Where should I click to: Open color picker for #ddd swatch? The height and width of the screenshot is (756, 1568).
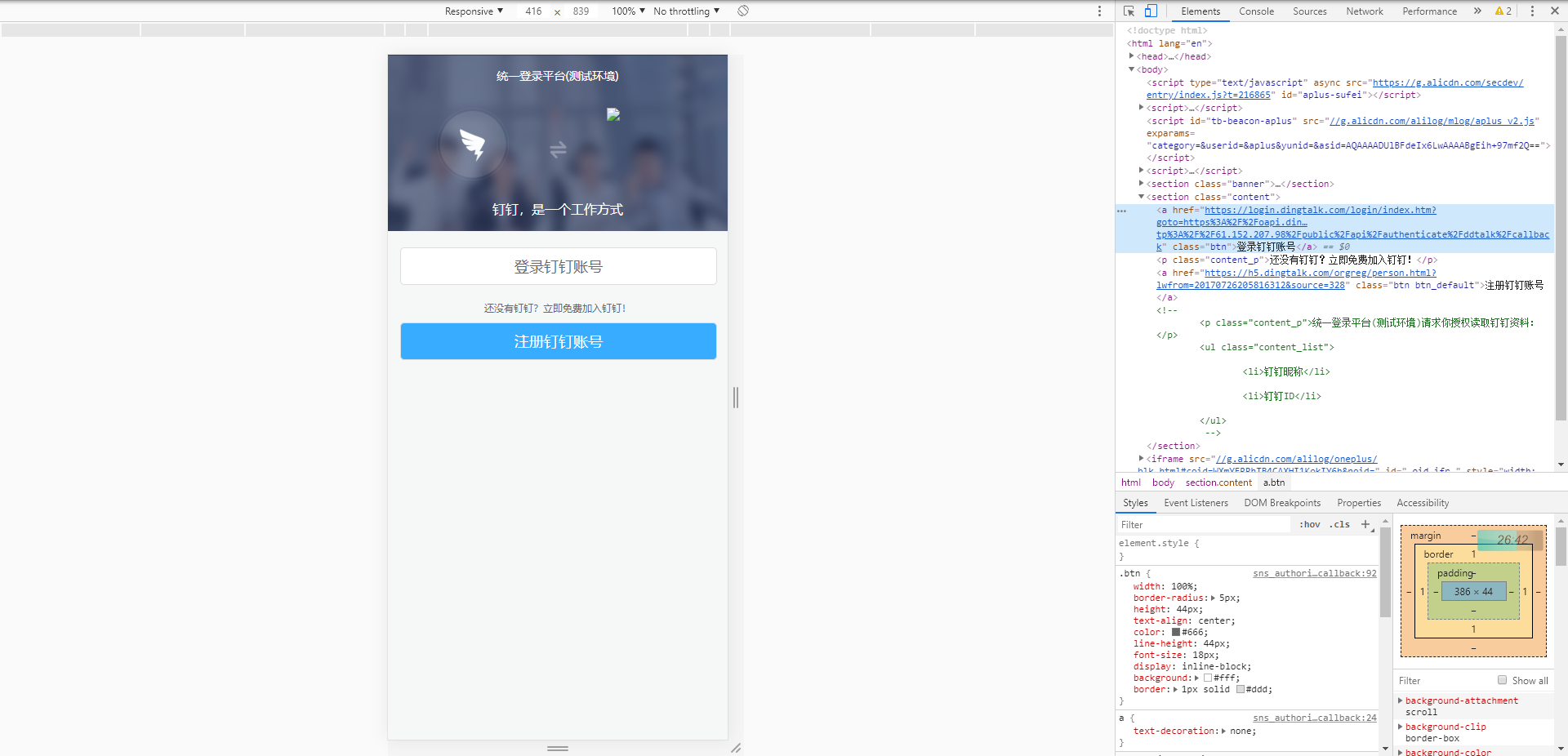click(x=1240, y=689)
